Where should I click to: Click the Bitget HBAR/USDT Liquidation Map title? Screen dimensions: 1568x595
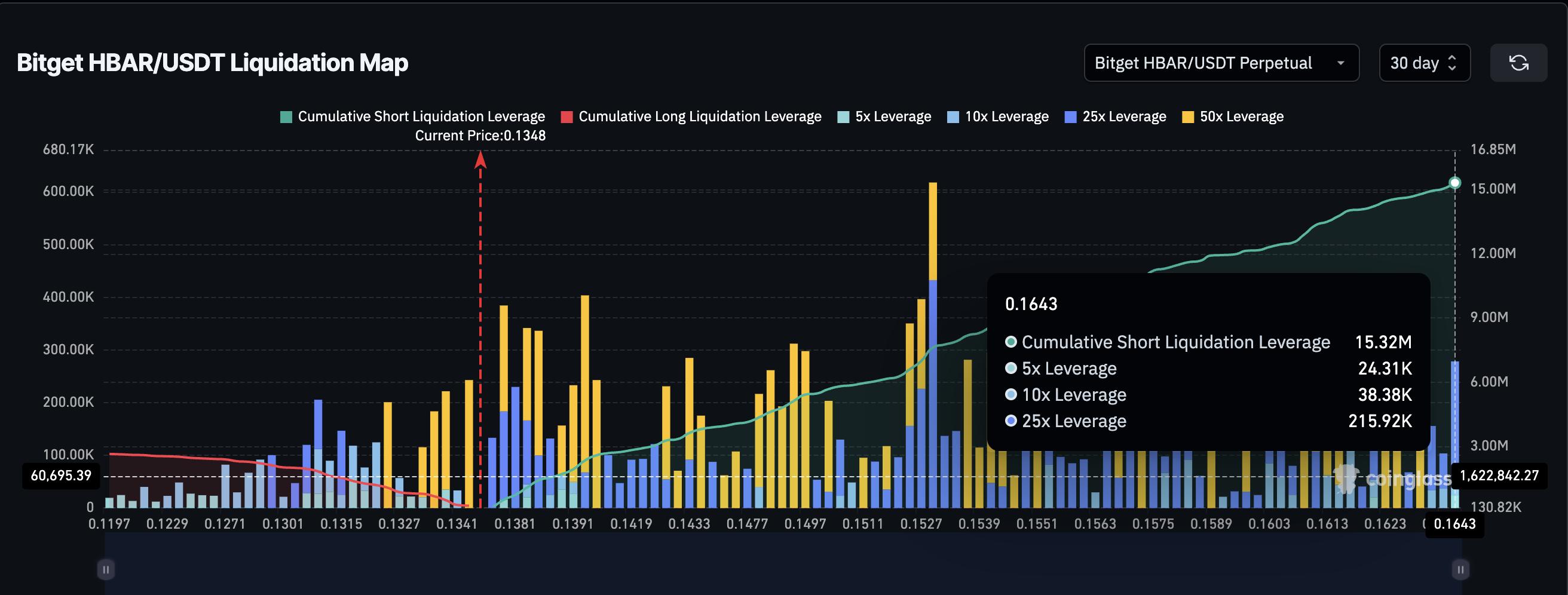213,63
